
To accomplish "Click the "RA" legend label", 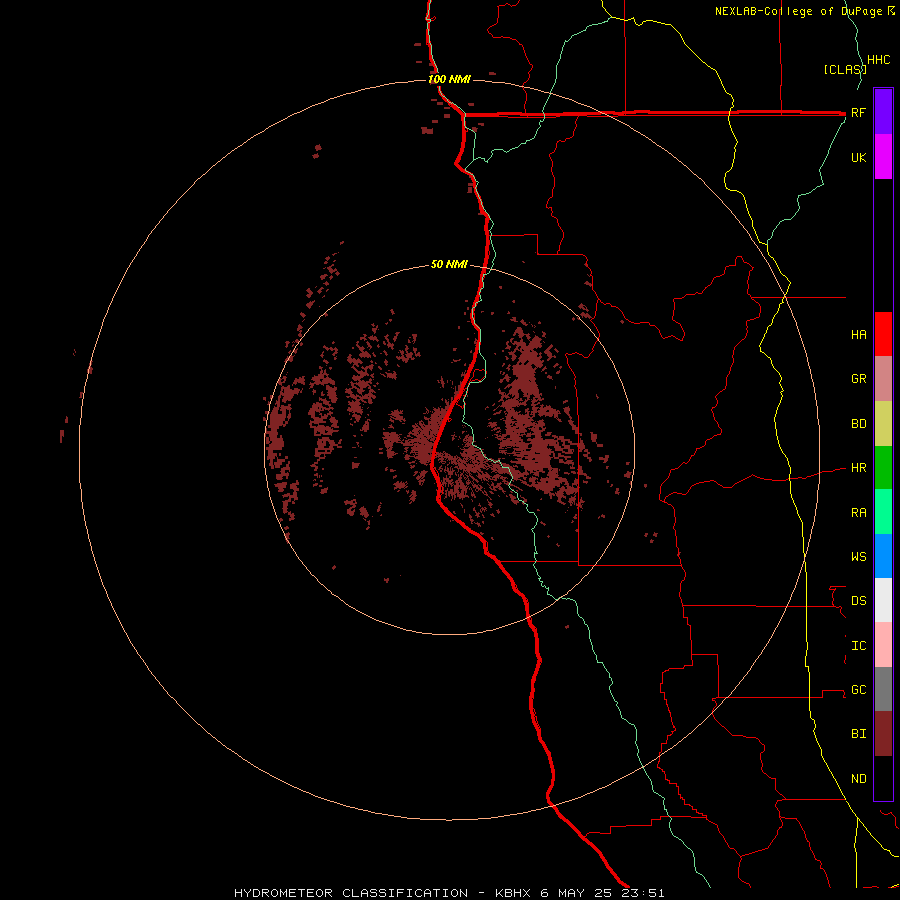I will [x=858, y=512].
